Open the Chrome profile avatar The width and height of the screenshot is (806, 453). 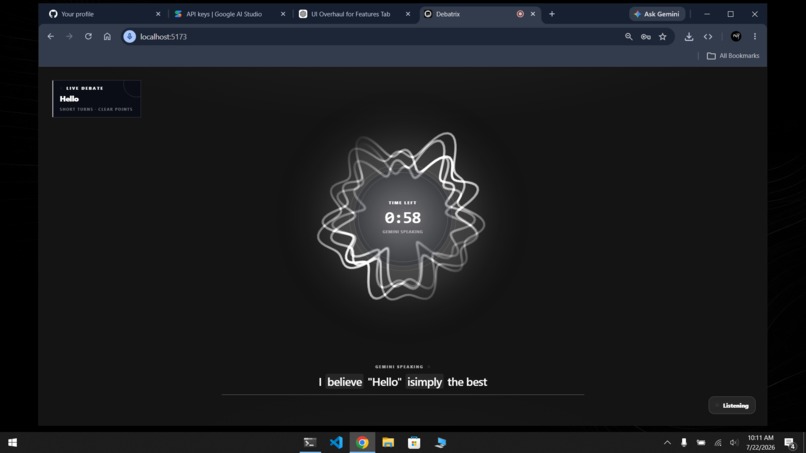(736, 37)
